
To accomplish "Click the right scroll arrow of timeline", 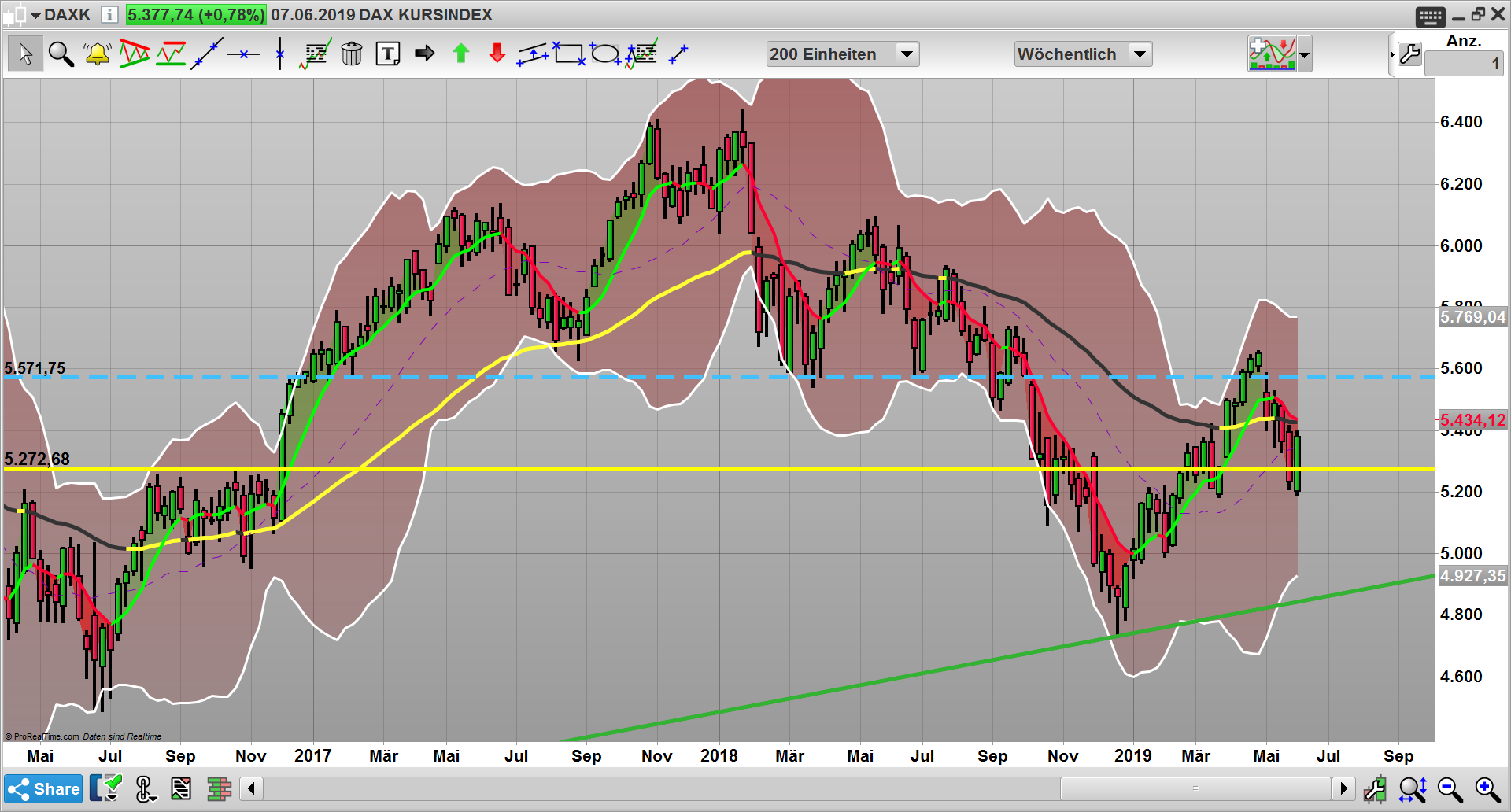I will pyautogui.click(x=1343, y=788).
